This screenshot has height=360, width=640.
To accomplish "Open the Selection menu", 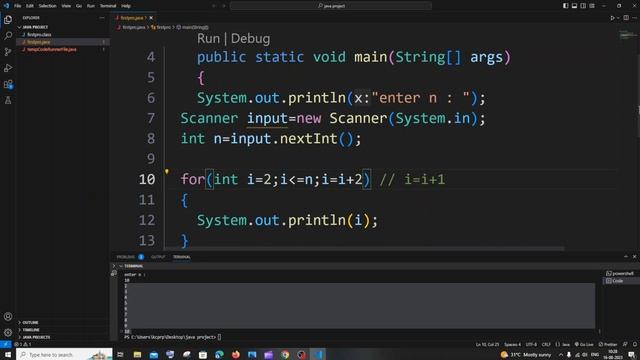I will point(47,6).
